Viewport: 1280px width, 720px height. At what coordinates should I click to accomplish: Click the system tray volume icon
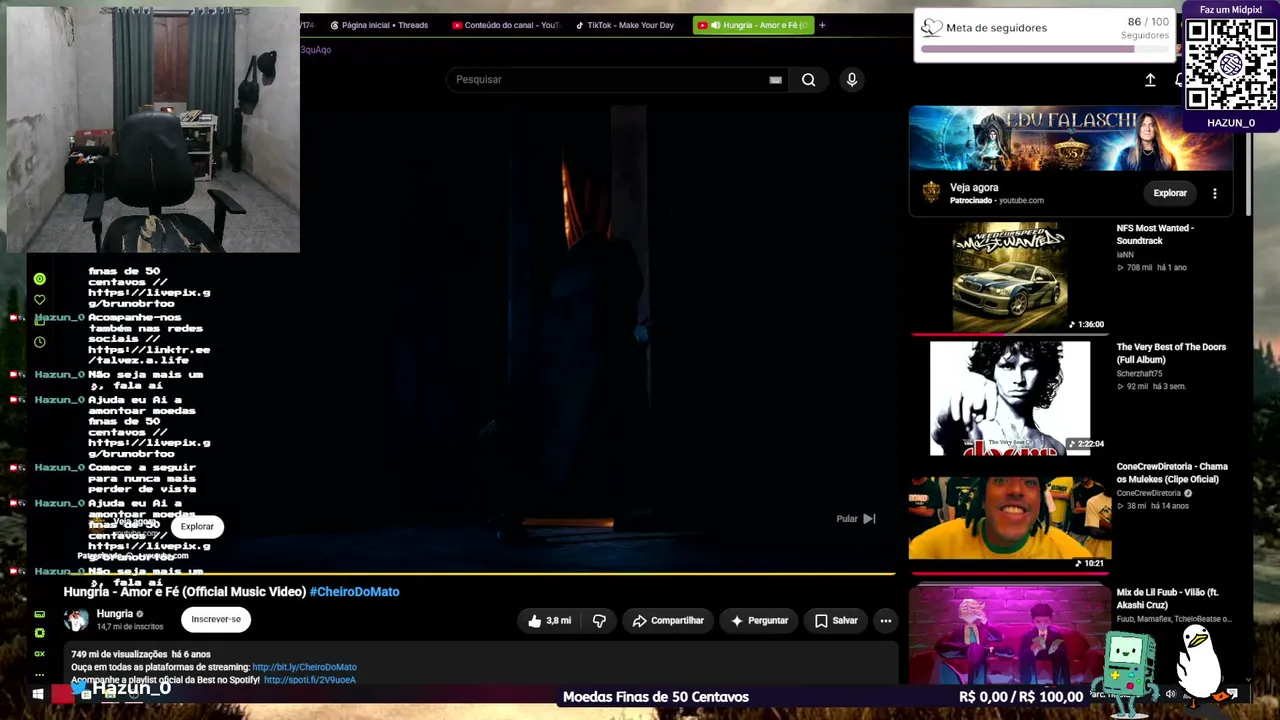(1170, 694)
